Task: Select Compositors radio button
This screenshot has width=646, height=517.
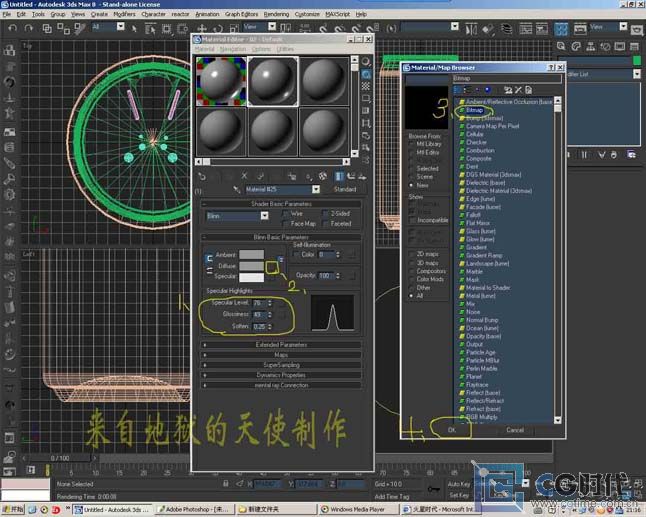Action: 411,271
